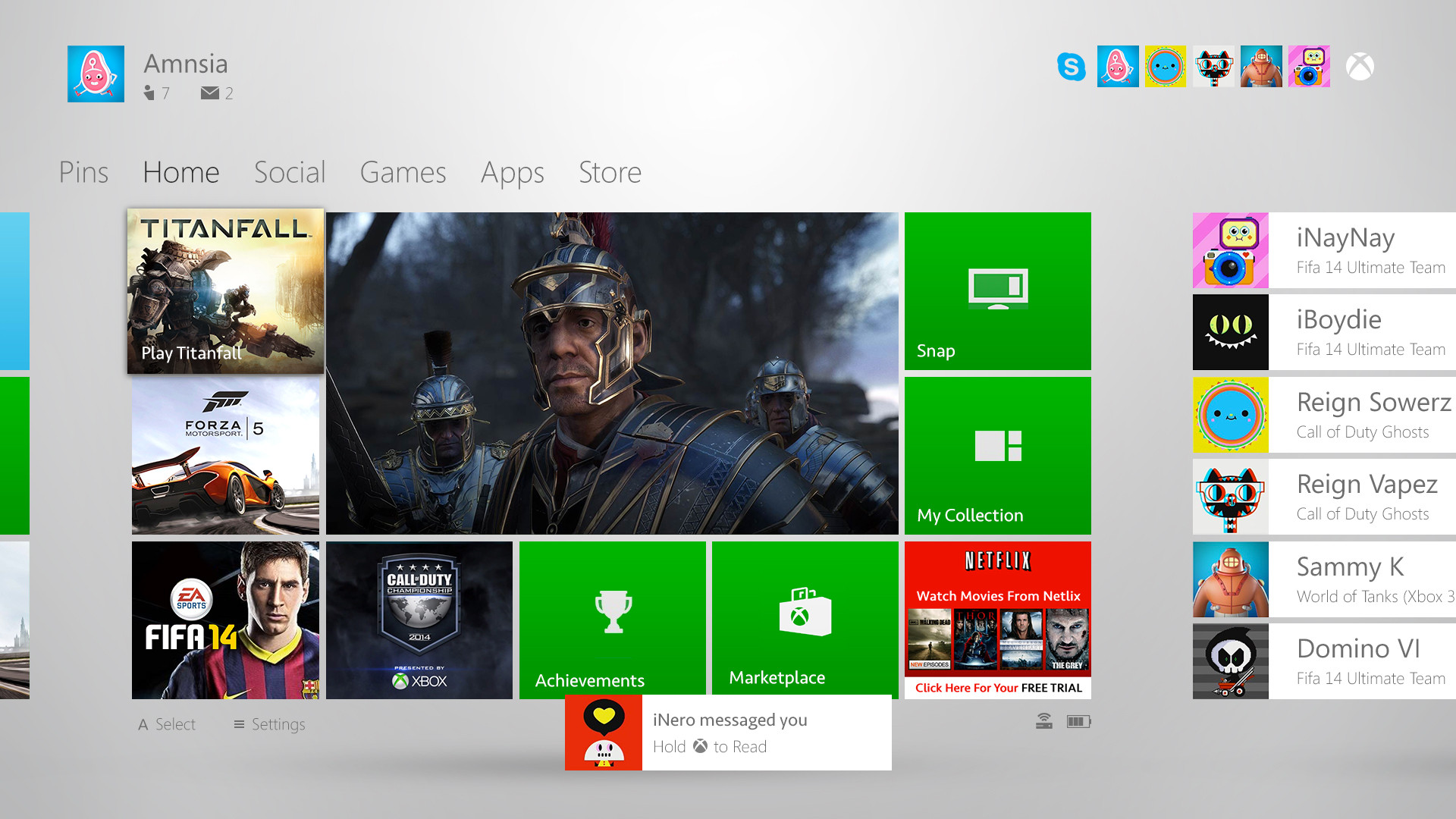The width and height of the screenshot is (1456, 819).
Task: Click the Xbox logo icon at top right
Action: pyautogui.click(x=1360, y=67)
